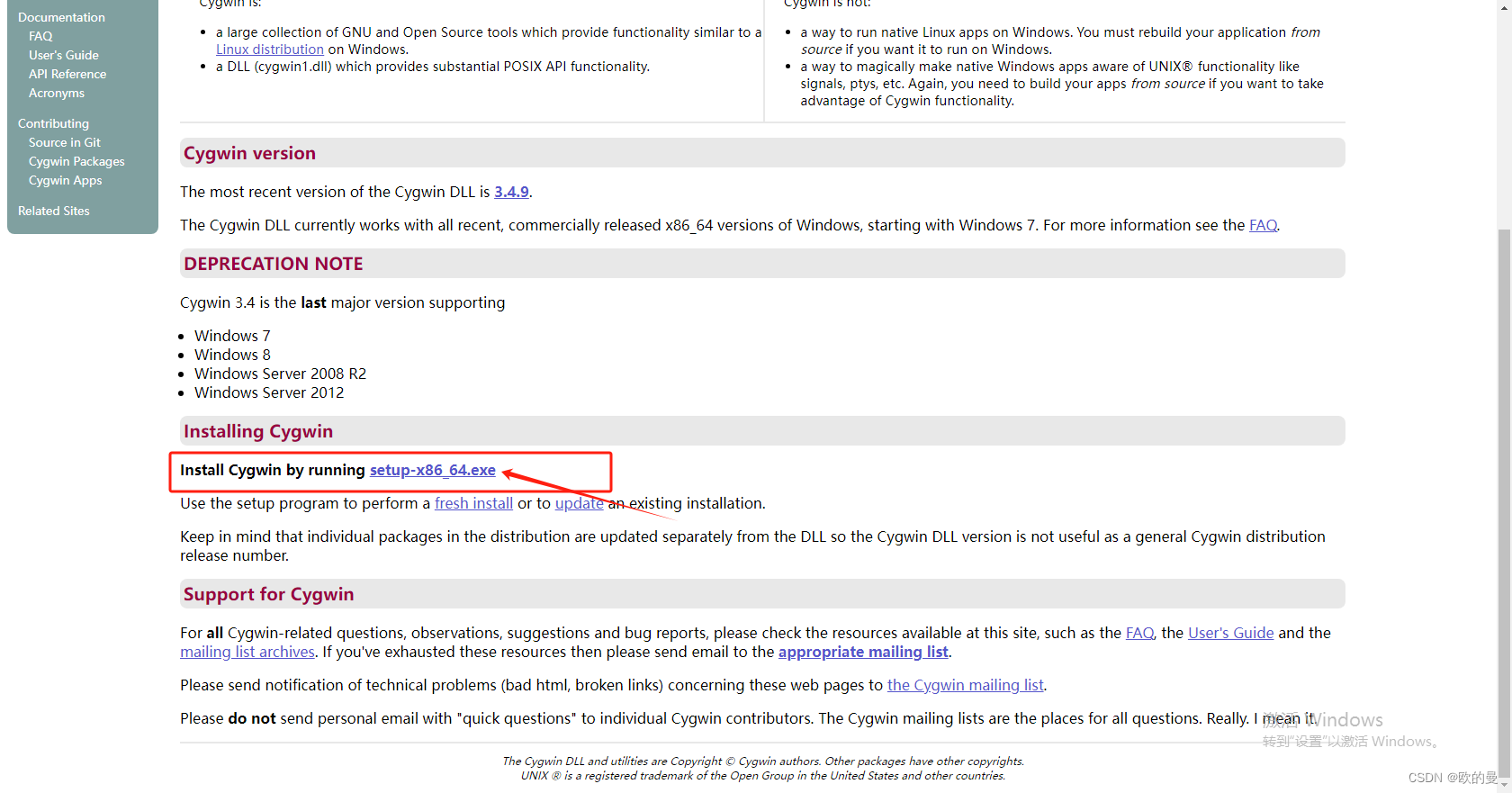Screen dimensions: 1512x793
Task: Select the Installing Cygwin heading
Action: coord(258,431)
